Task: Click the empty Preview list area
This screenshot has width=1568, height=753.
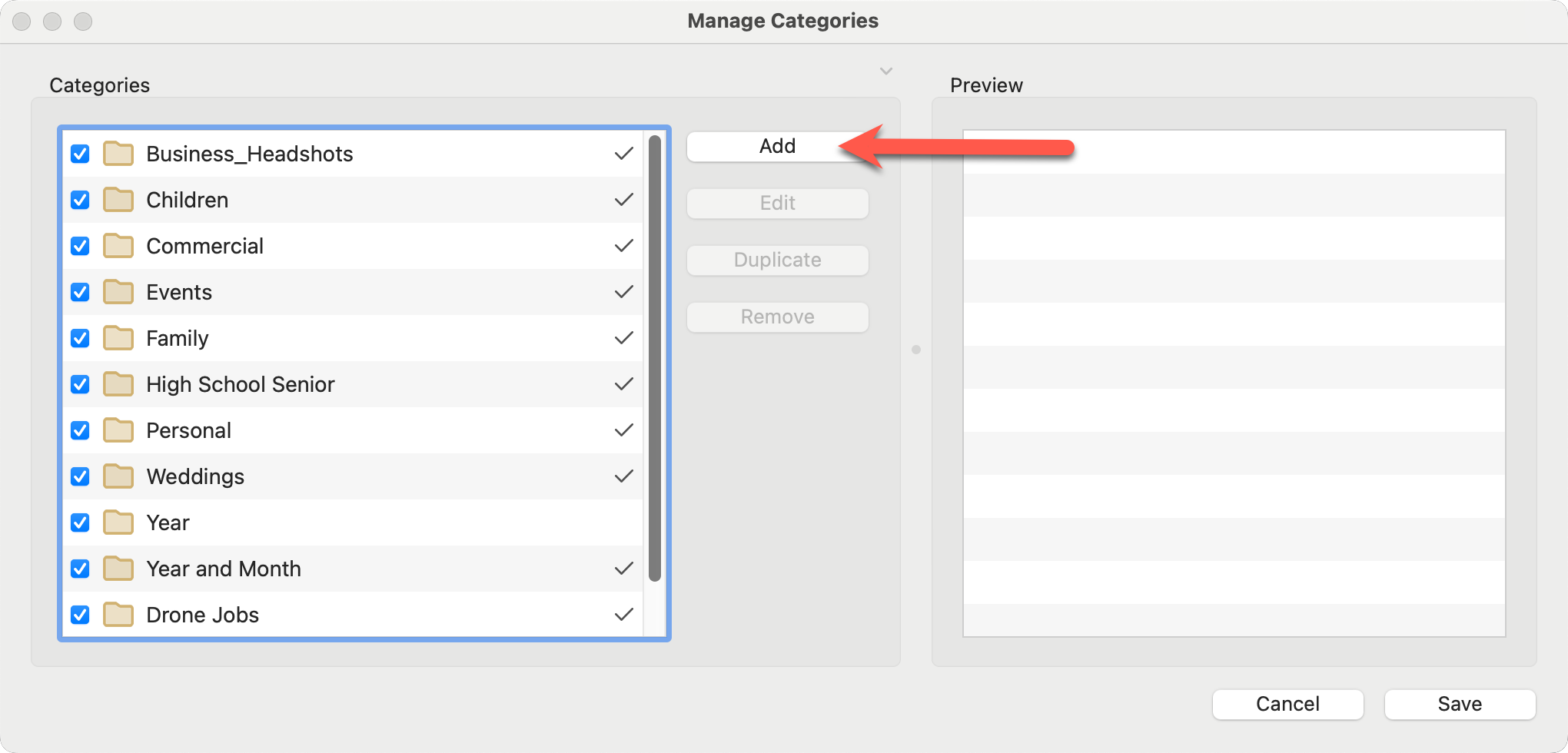Action: 1234,383
